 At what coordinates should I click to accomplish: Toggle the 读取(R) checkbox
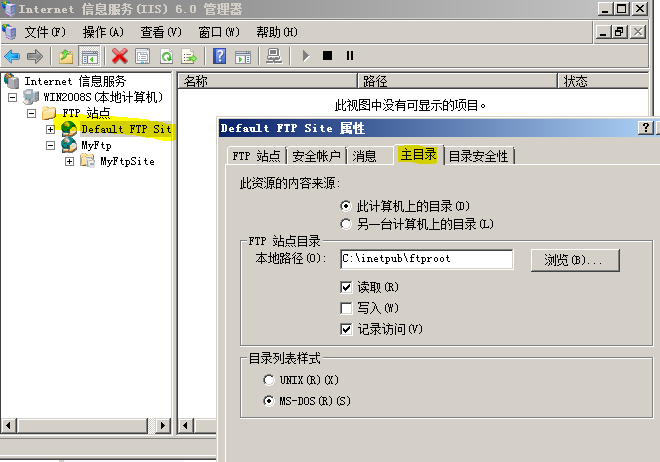(x=346, y=287)
